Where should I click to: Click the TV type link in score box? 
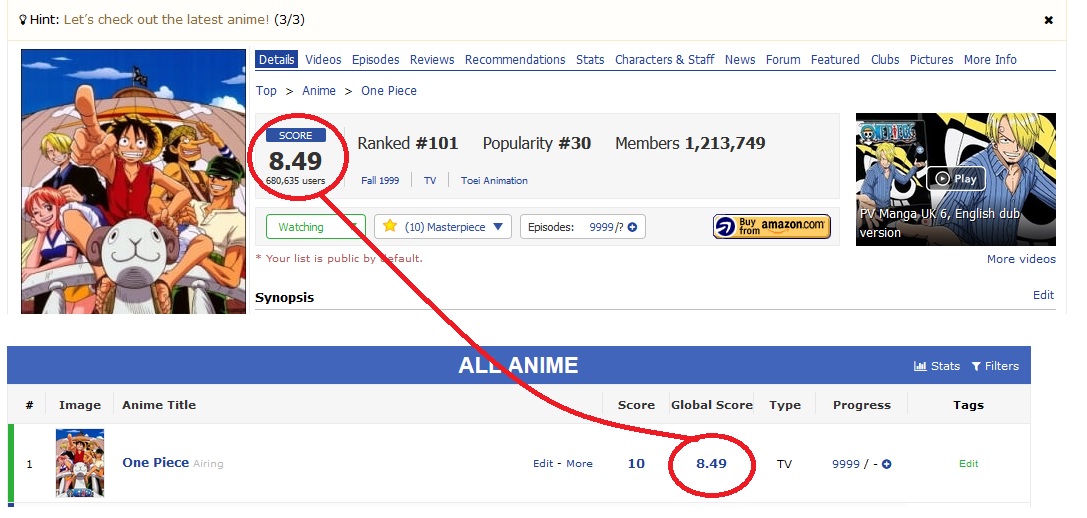(430, 180)
